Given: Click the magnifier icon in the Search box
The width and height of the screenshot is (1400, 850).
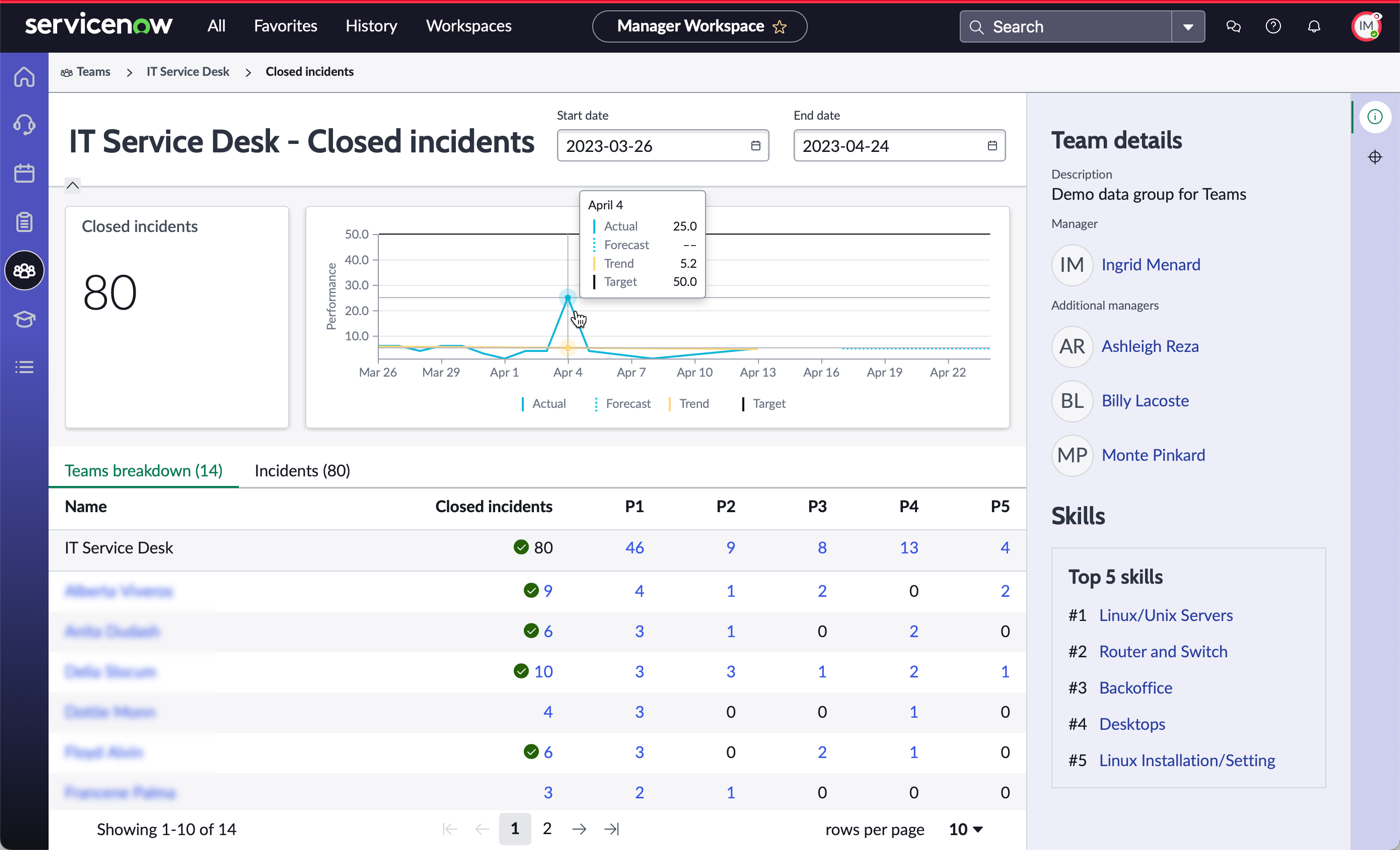Looking at the screenshot, I should pyautogui.click(x=976, y=27).
